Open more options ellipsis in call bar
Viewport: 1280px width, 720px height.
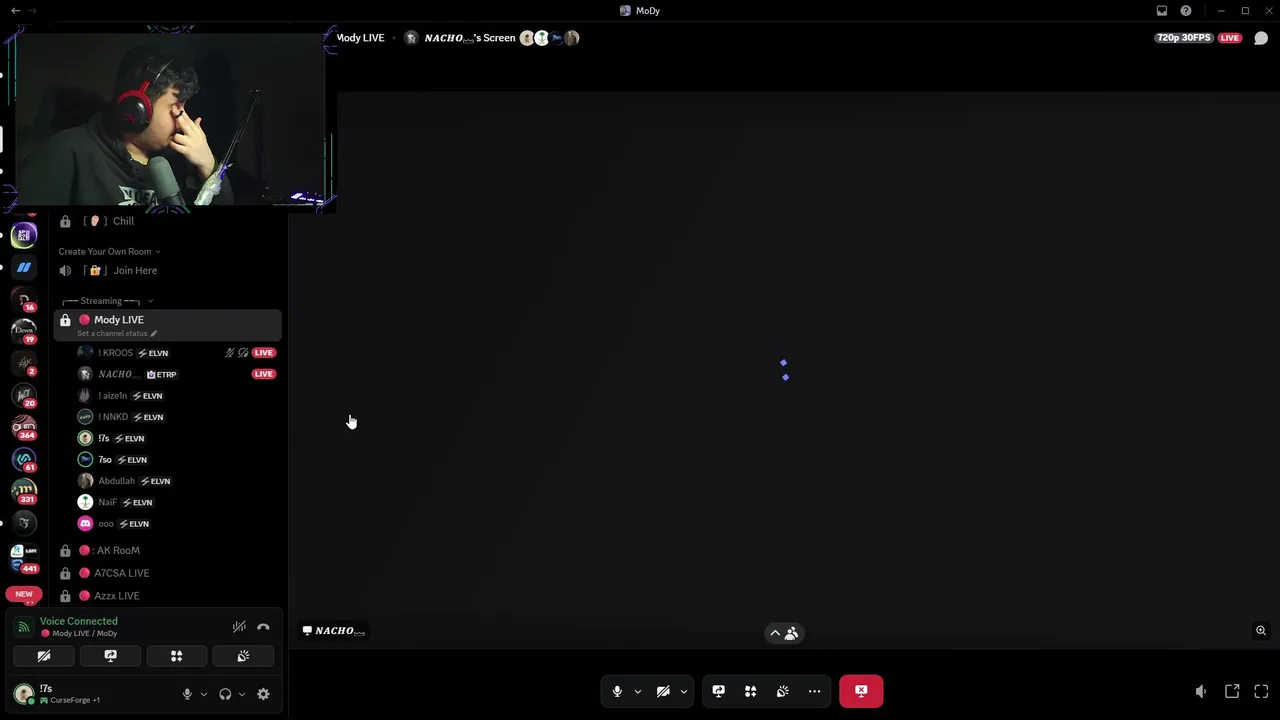point(814,691)
